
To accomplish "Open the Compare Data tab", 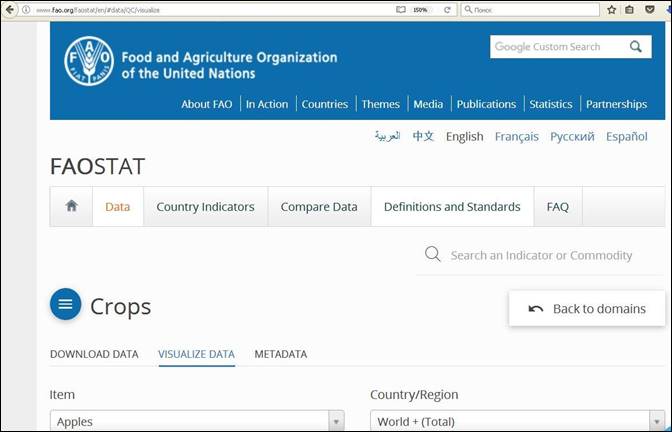I will click(318, 207).
